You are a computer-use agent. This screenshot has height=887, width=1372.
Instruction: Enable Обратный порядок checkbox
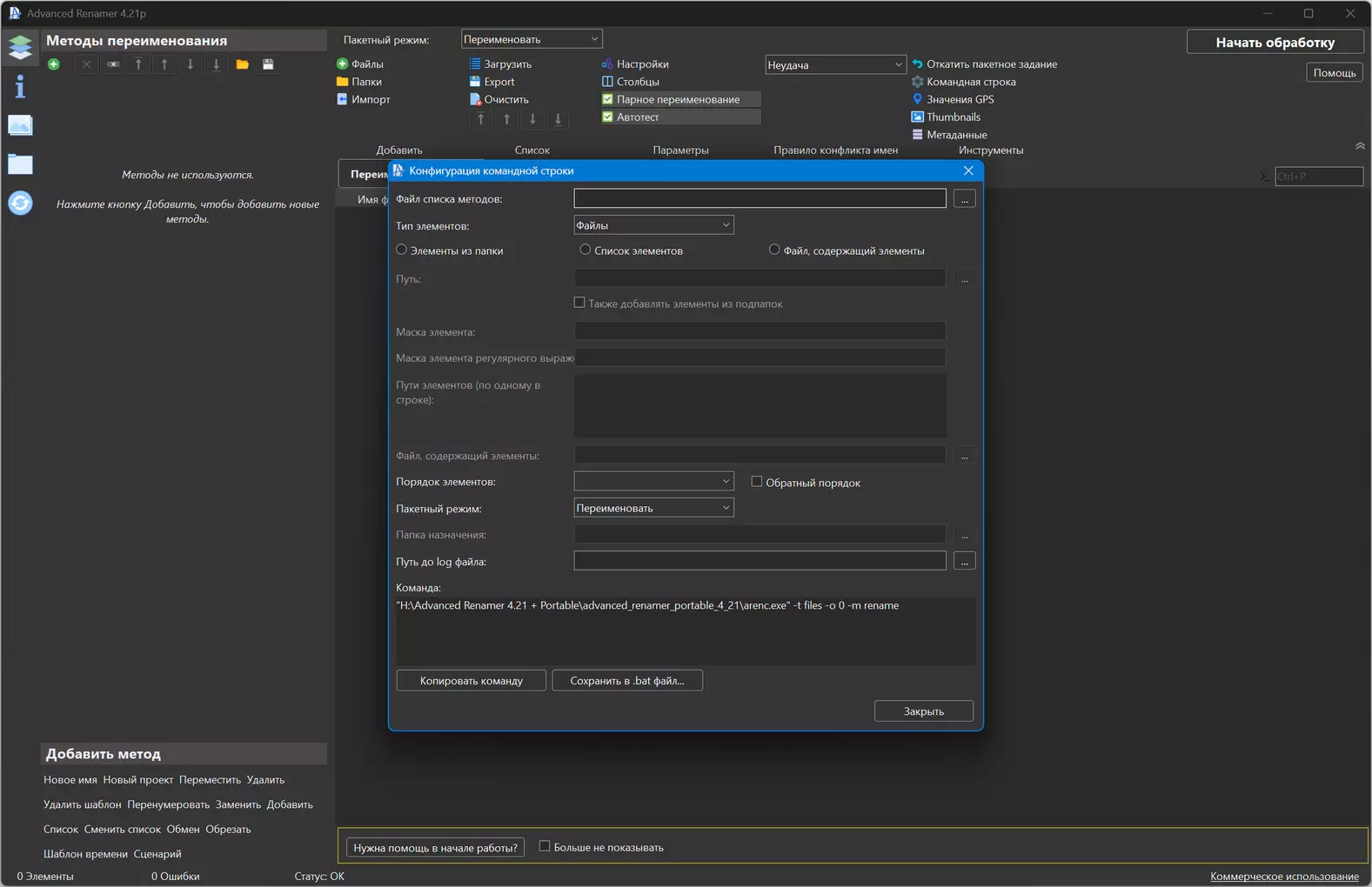point(757,482)
